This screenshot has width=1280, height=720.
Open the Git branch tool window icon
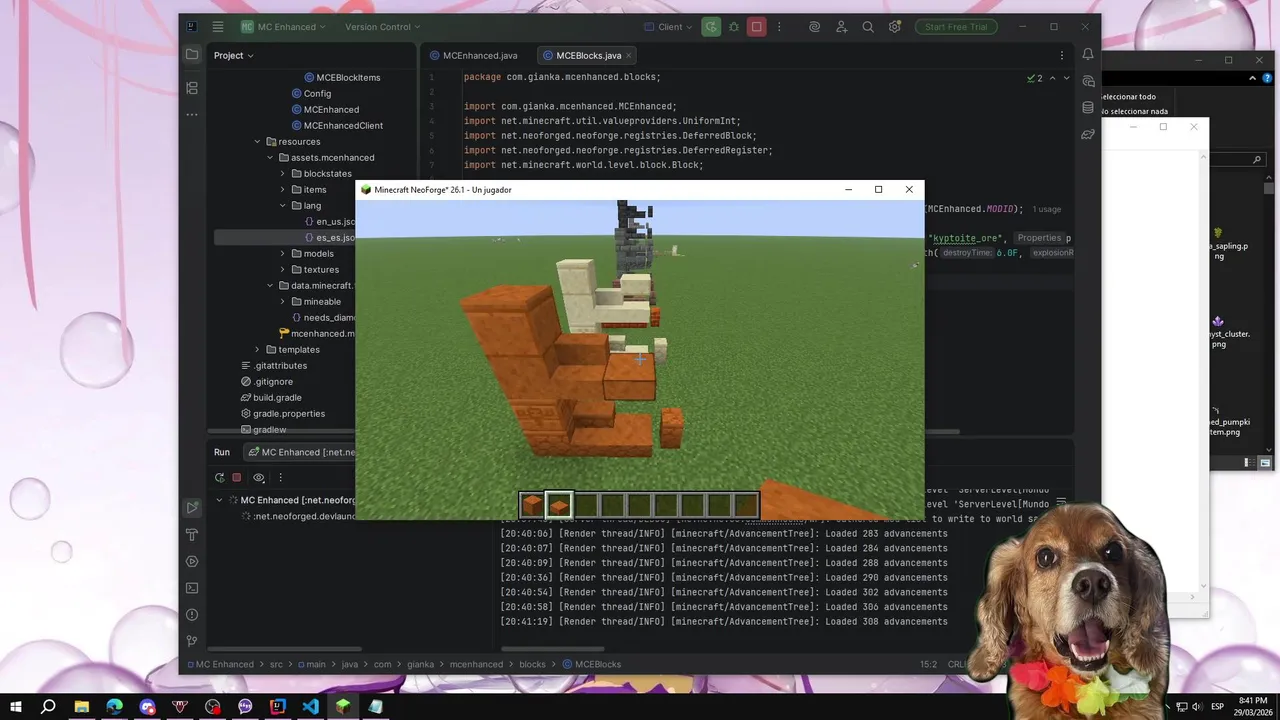(x=192, y=641)
